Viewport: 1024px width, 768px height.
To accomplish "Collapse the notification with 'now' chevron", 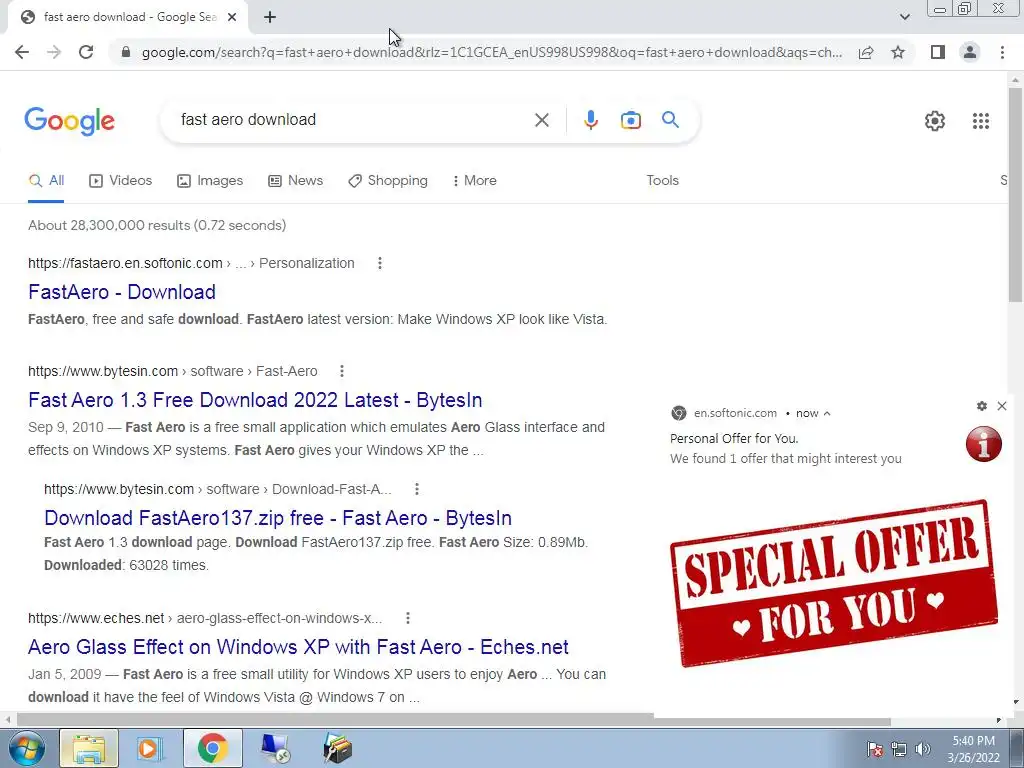I will (827, 413).
